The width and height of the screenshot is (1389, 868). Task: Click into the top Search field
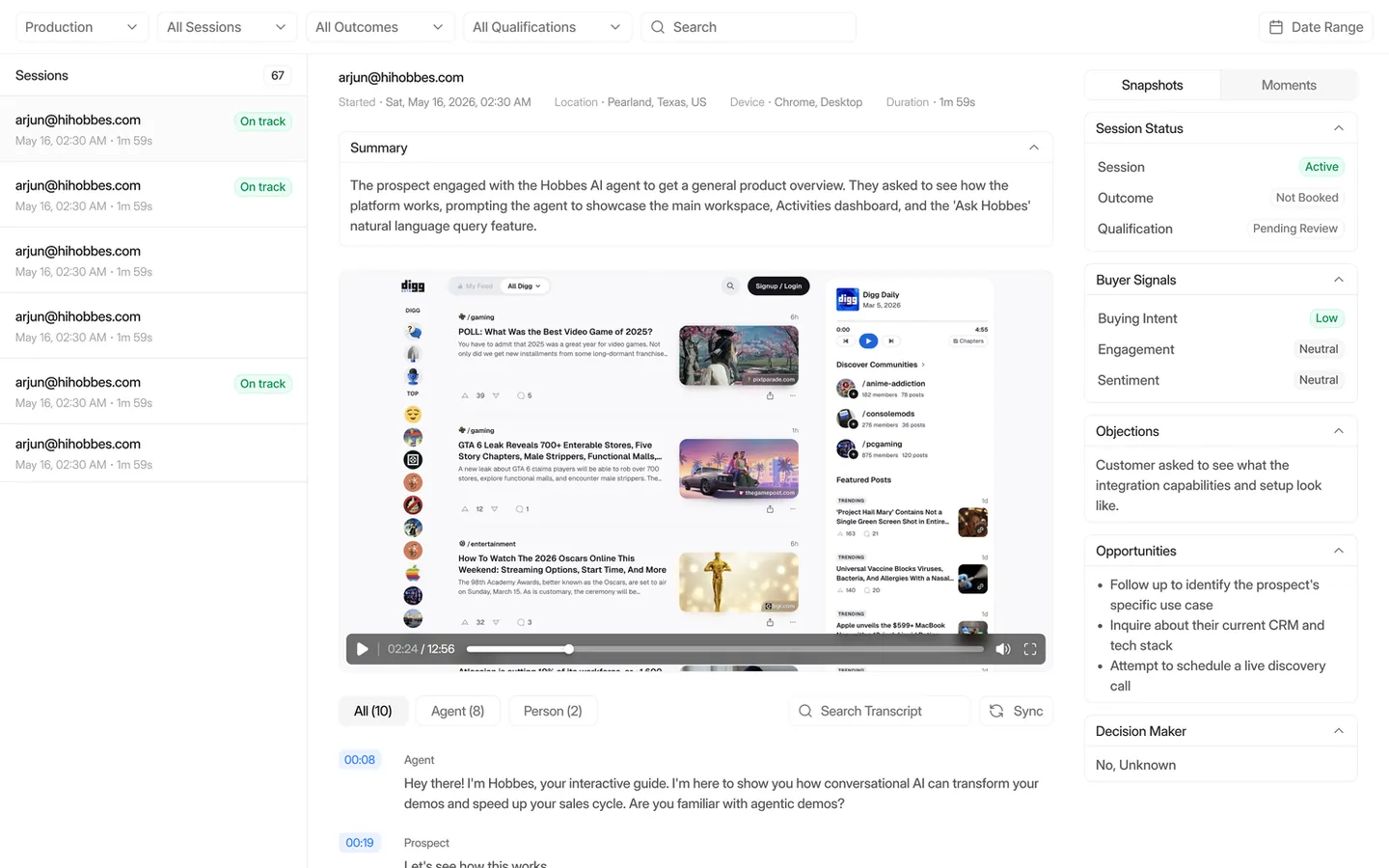749,27
